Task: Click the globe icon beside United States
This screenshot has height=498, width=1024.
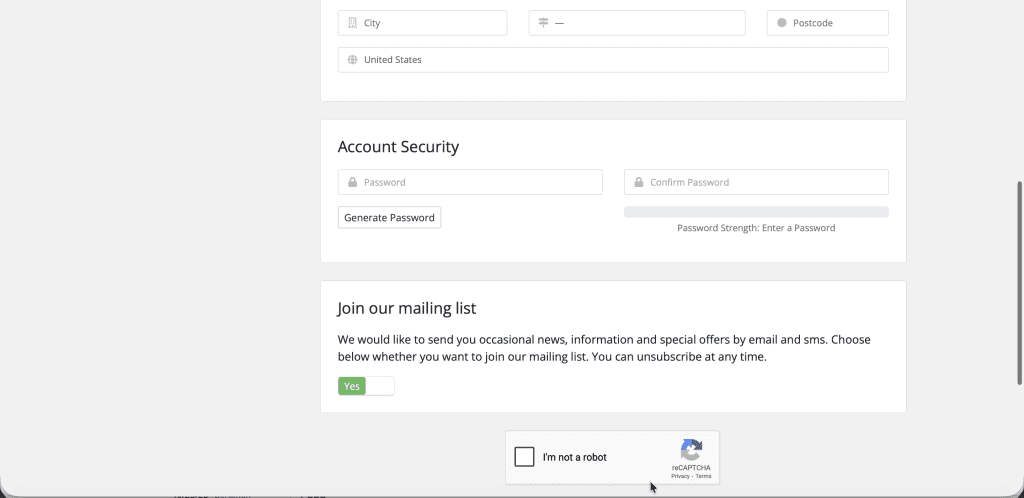Action: [x=352, y=60]
